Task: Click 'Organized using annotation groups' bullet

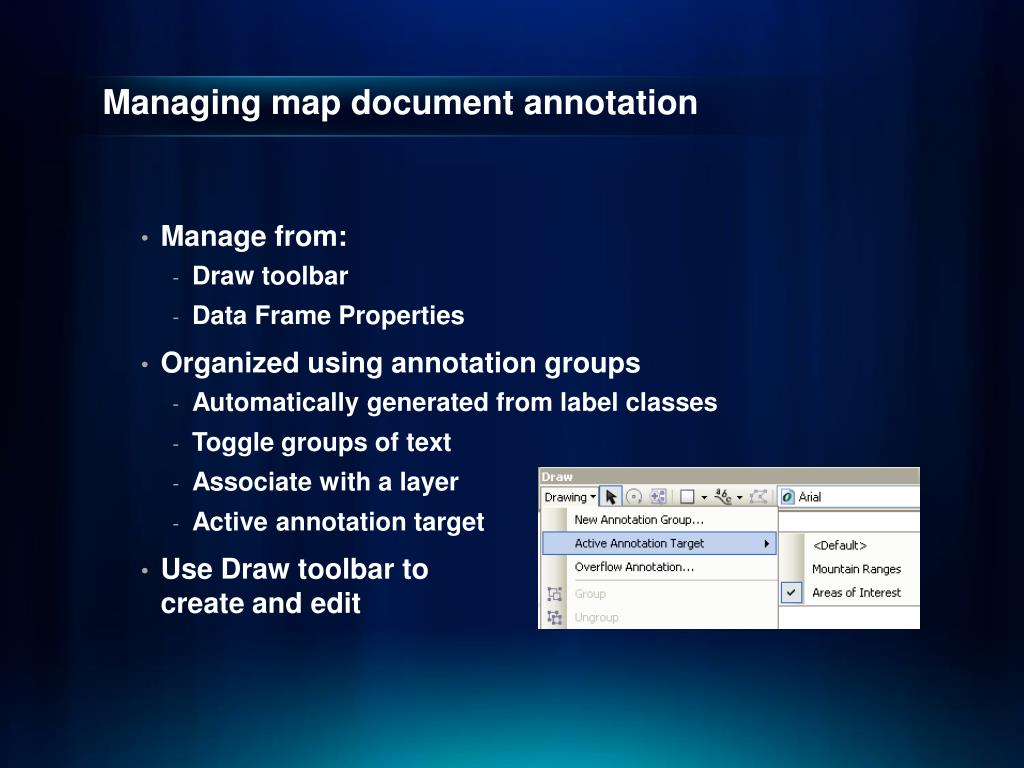Action: pyautogui.click(x=400, y=364)
